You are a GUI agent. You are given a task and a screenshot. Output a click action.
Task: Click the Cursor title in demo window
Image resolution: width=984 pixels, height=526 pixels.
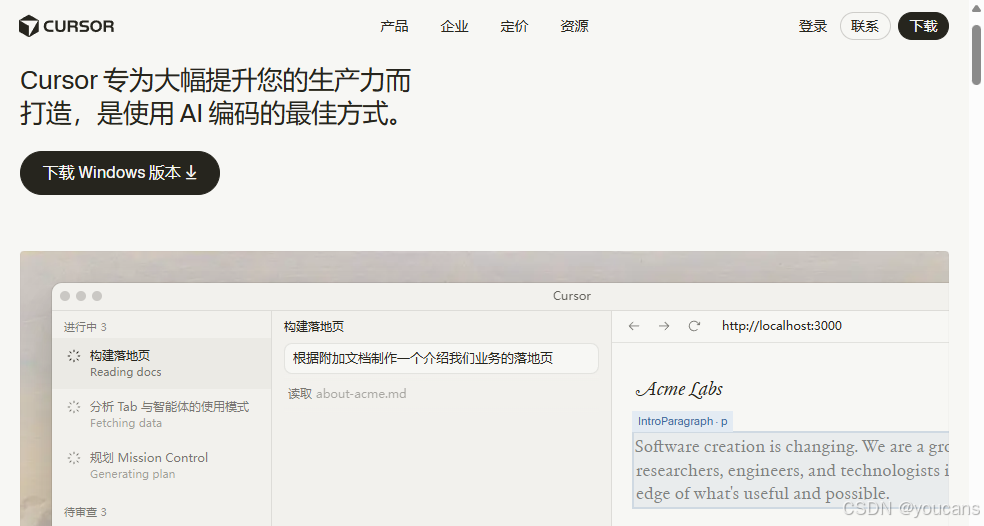(572, 296)
